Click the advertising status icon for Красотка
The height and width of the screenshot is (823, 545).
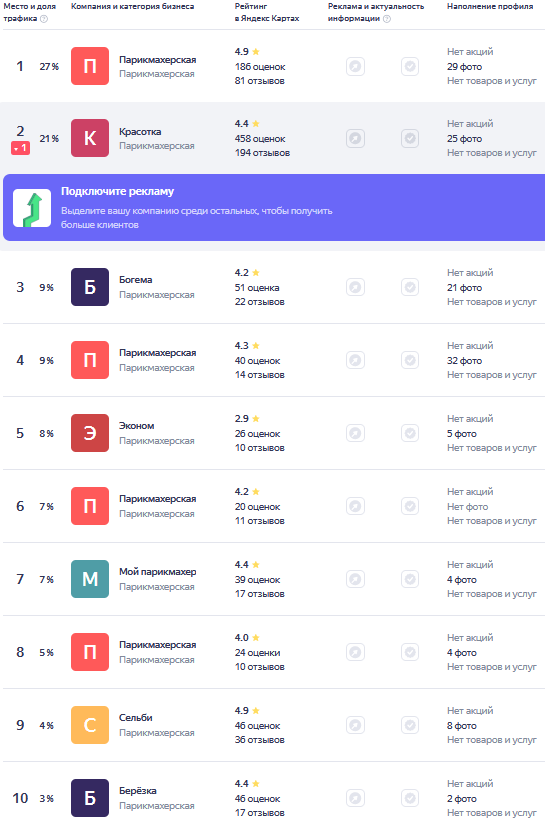tap(355, 139)
